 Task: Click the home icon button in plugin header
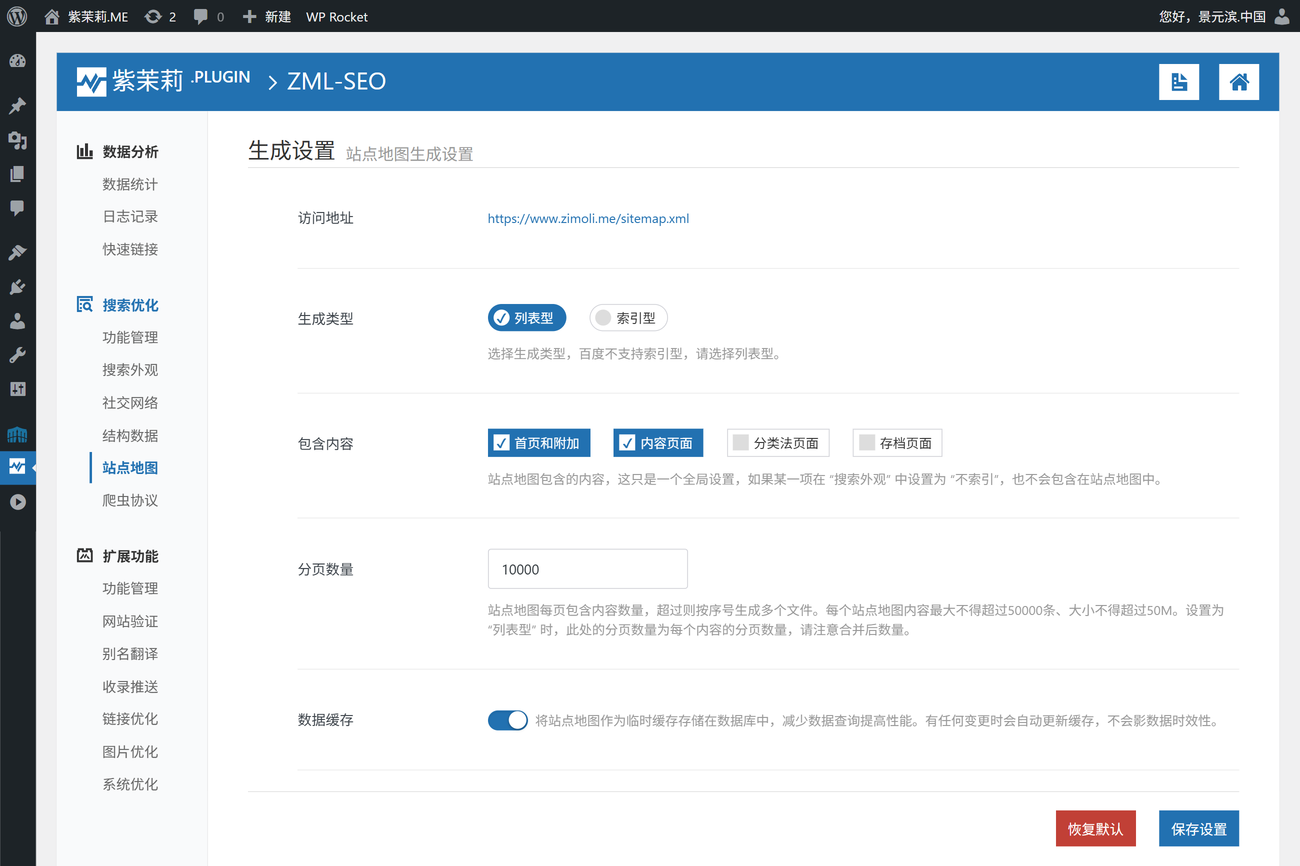click(1239, 82)
